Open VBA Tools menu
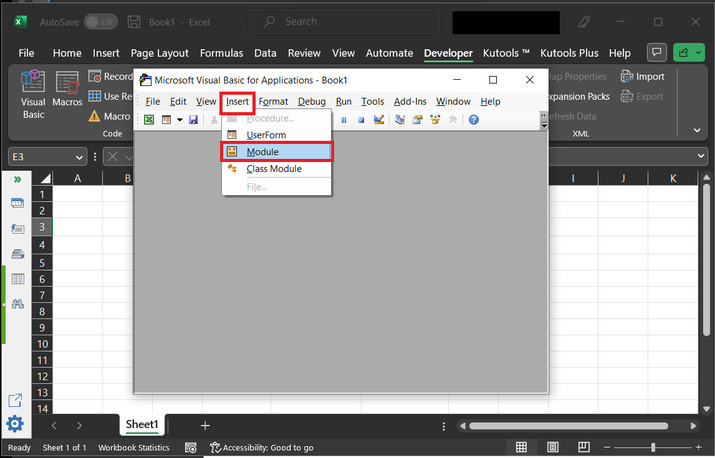The width and height of the screenshot is (715, 458). point(373,102)
